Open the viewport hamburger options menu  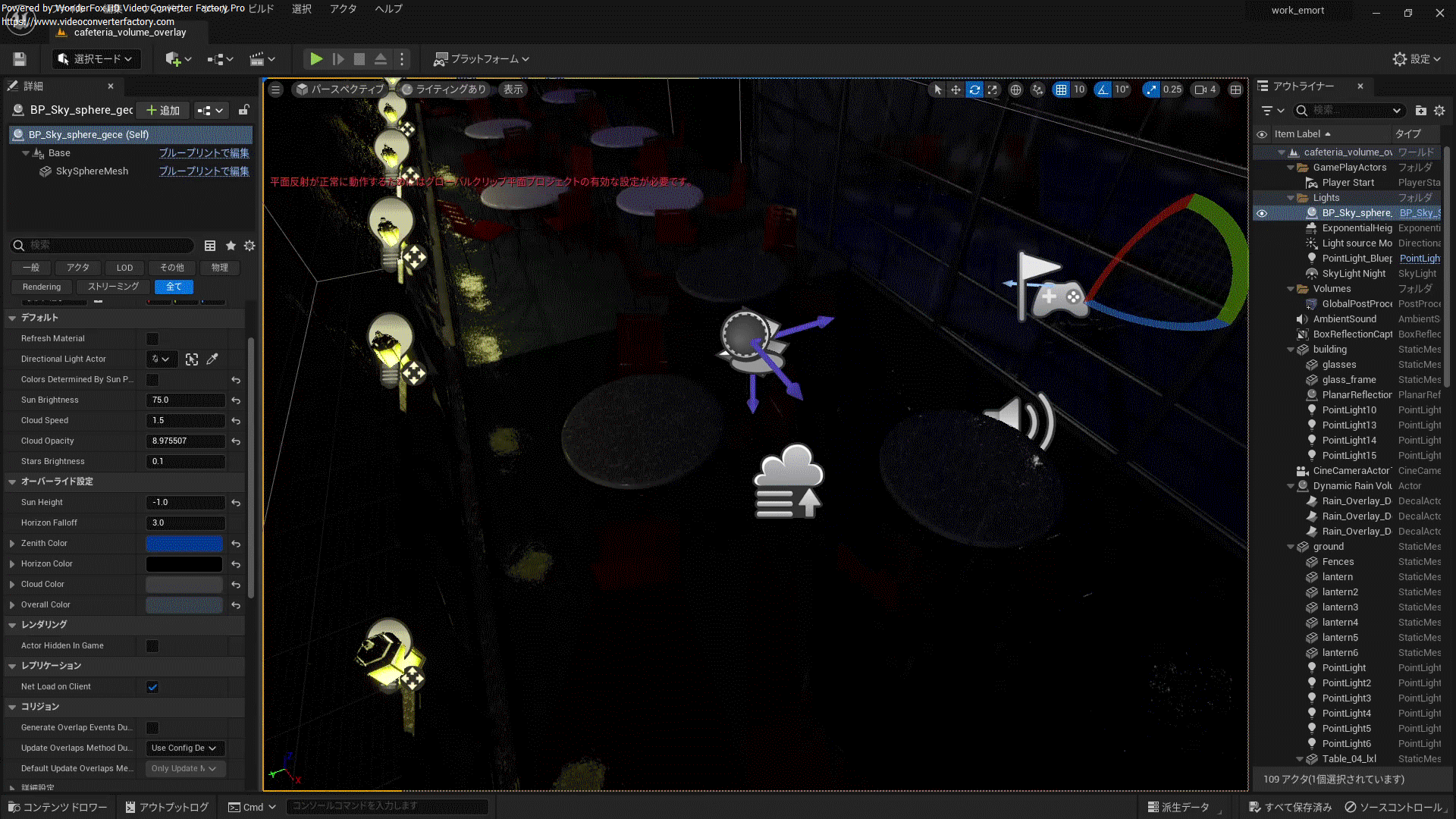pyautogui.click(x=276, y=89)
